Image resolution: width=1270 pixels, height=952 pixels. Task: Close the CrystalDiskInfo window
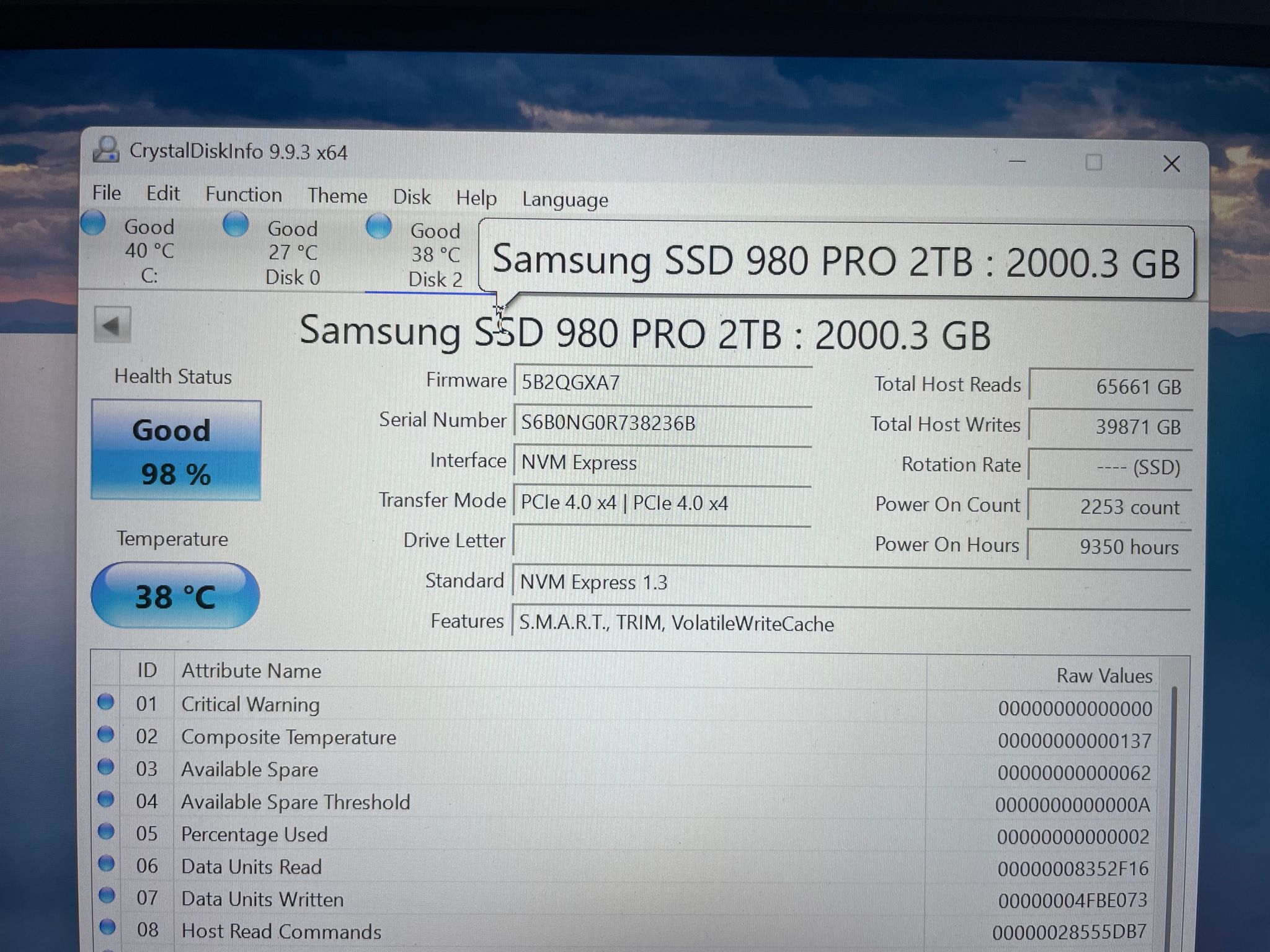(x=1171, y=164)
